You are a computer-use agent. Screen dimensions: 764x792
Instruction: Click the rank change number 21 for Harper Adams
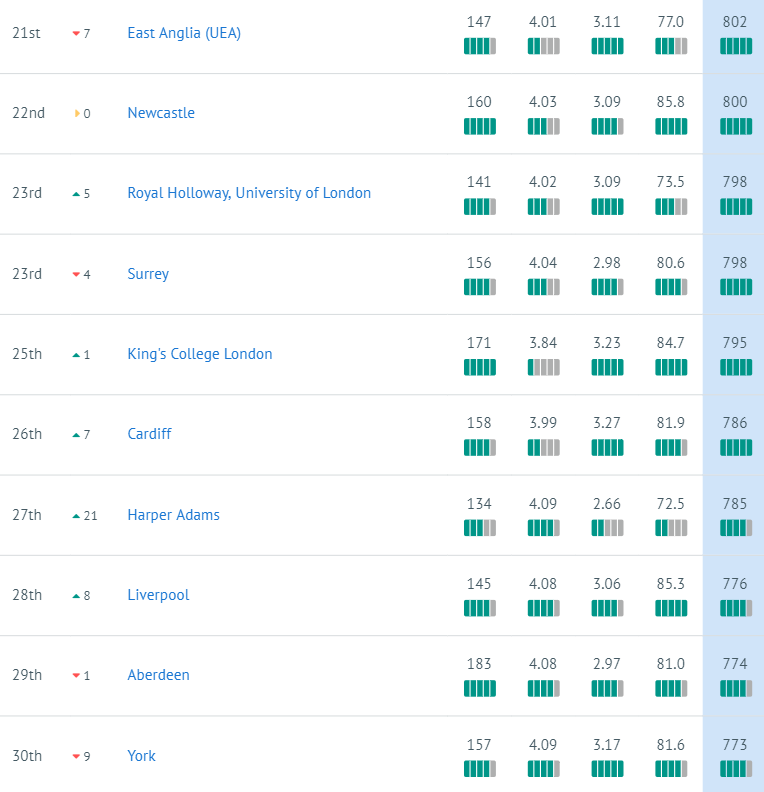[90, 515]
